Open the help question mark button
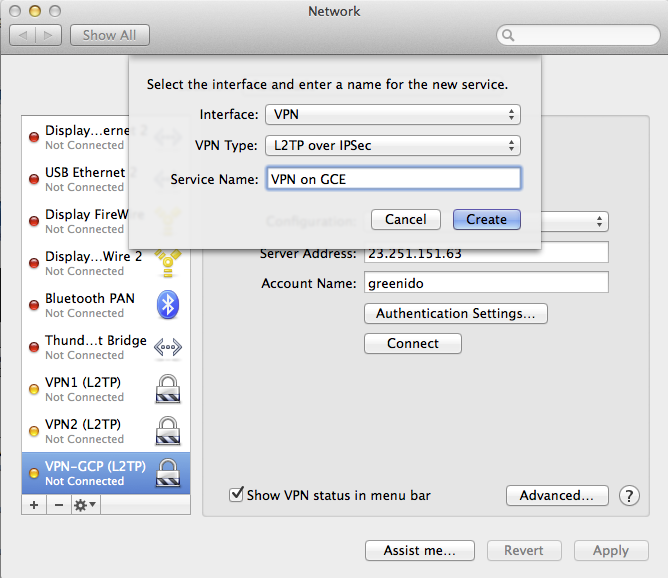 pos(629,495)
